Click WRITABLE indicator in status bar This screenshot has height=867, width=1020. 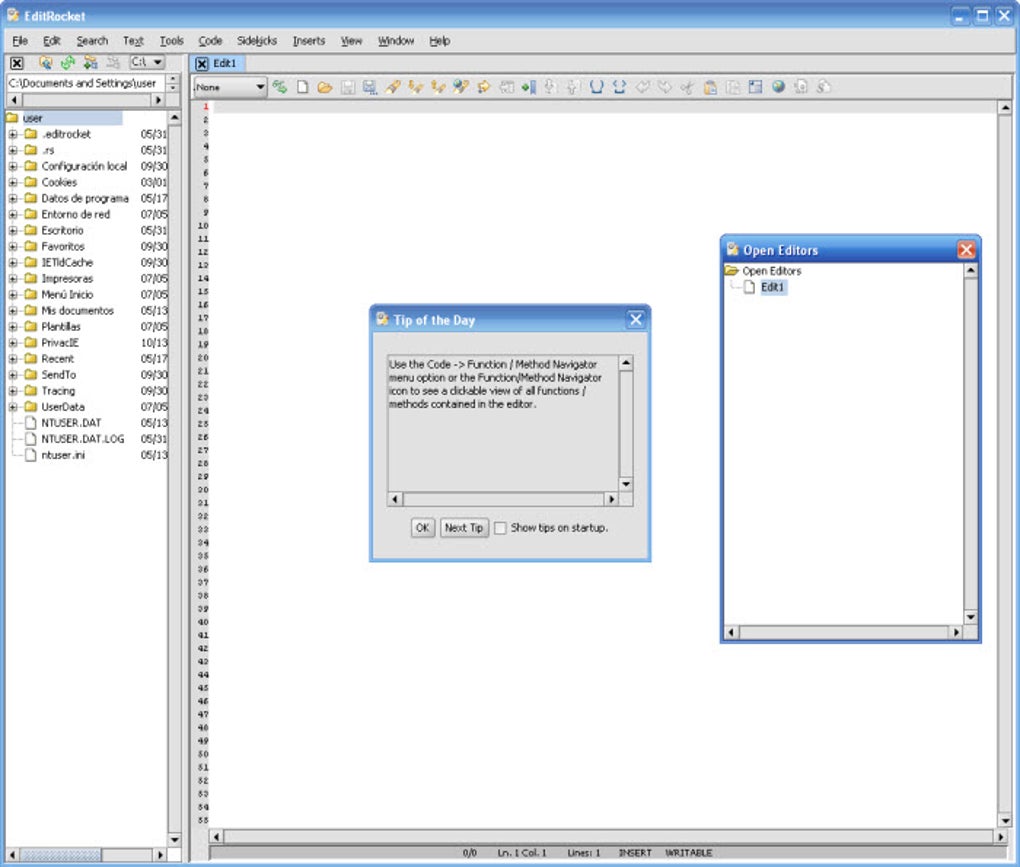(688, 853)
